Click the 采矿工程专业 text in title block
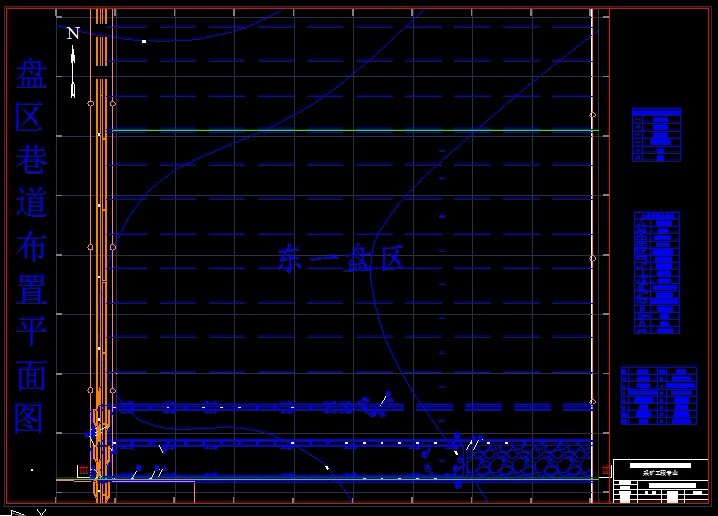The width and height of the screenshot is (718, 516). tap(660, 473)
